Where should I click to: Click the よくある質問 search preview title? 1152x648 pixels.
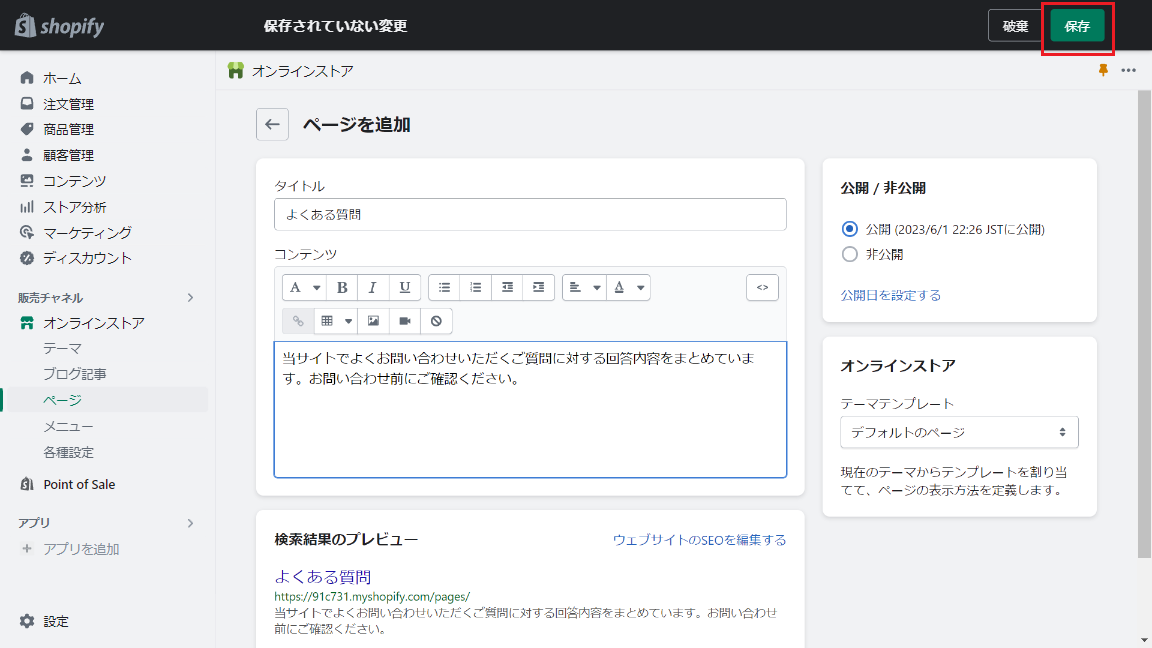(323, 577)
